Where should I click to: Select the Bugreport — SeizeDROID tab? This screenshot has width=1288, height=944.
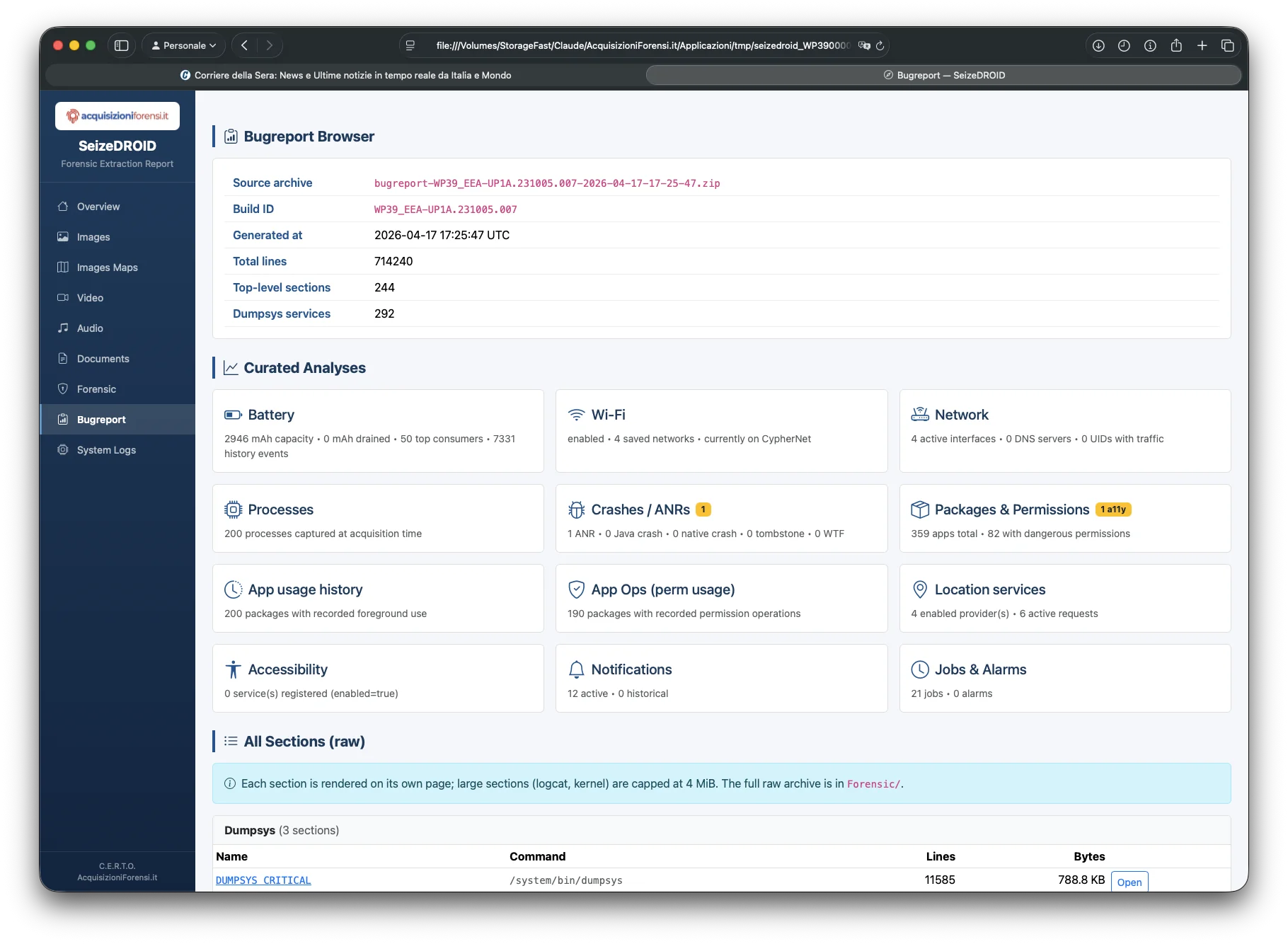click(x=943, y=75)
